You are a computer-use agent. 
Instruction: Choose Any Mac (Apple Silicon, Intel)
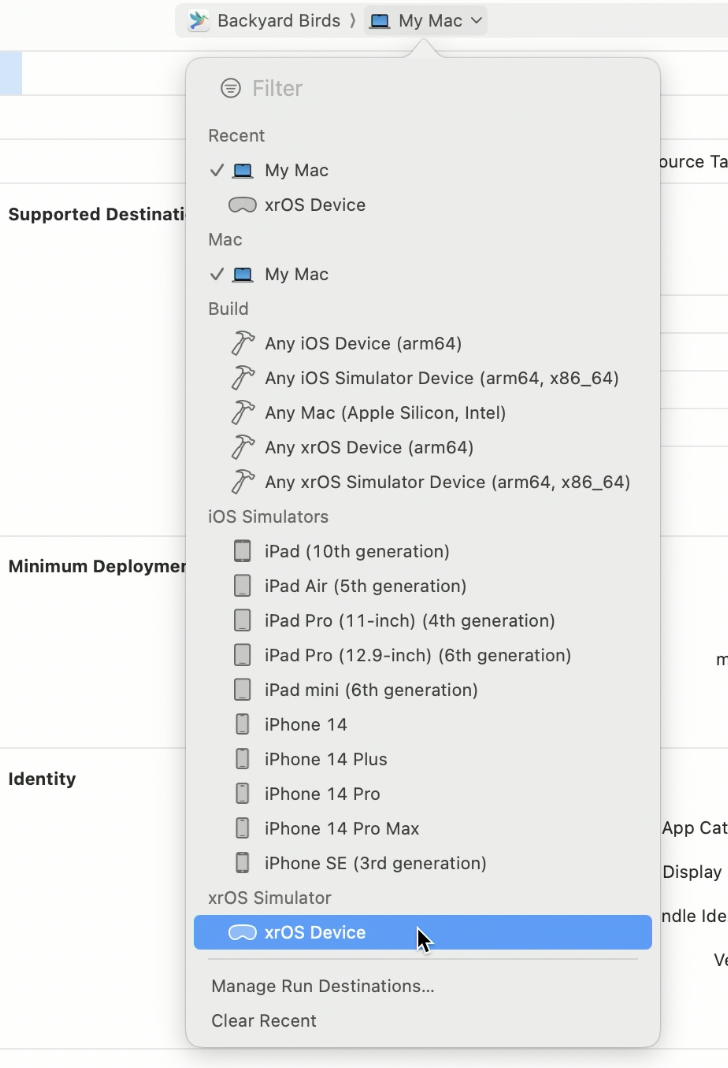coord(422,413)
